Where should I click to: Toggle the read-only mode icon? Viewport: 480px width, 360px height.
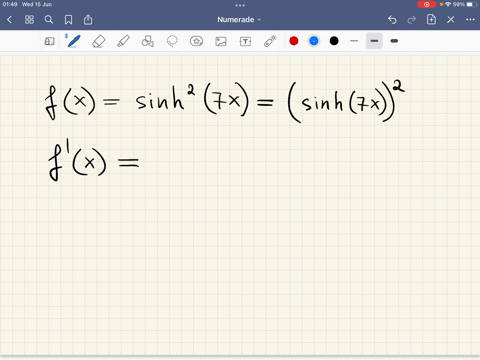[x=49, y=41]
